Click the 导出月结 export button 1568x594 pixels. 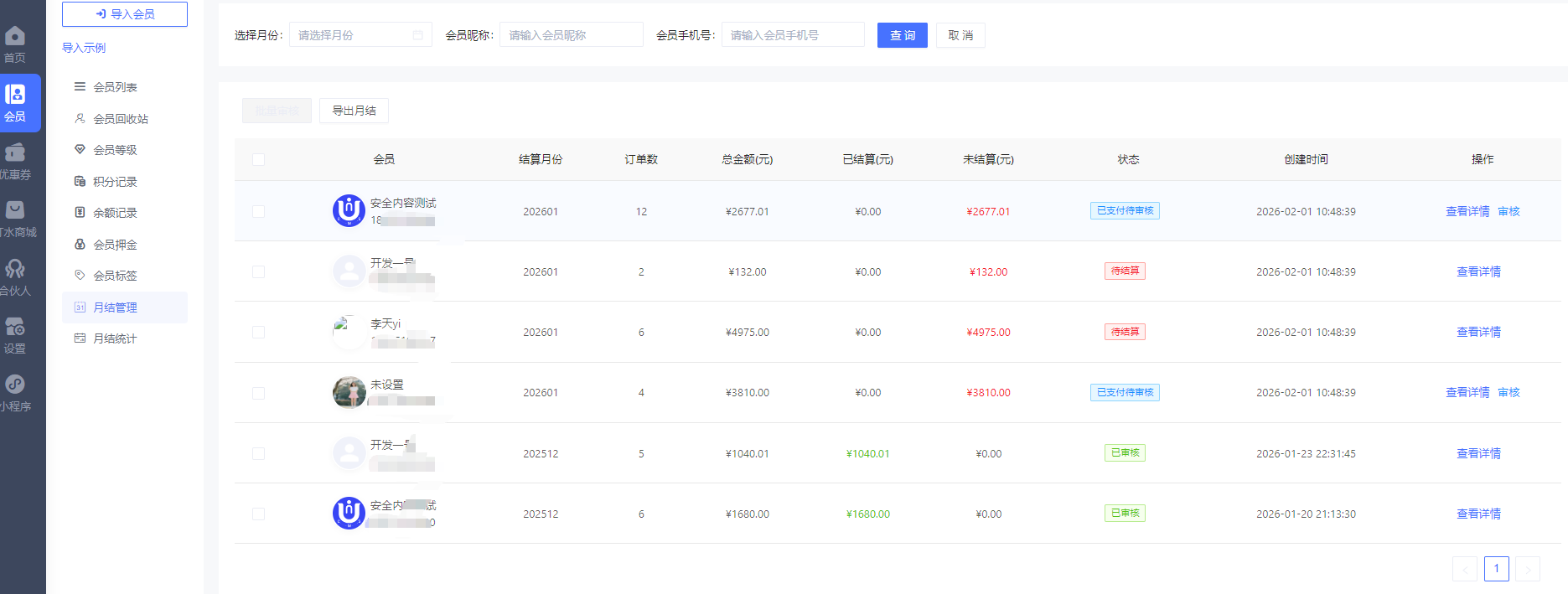(x=354, y=111)
